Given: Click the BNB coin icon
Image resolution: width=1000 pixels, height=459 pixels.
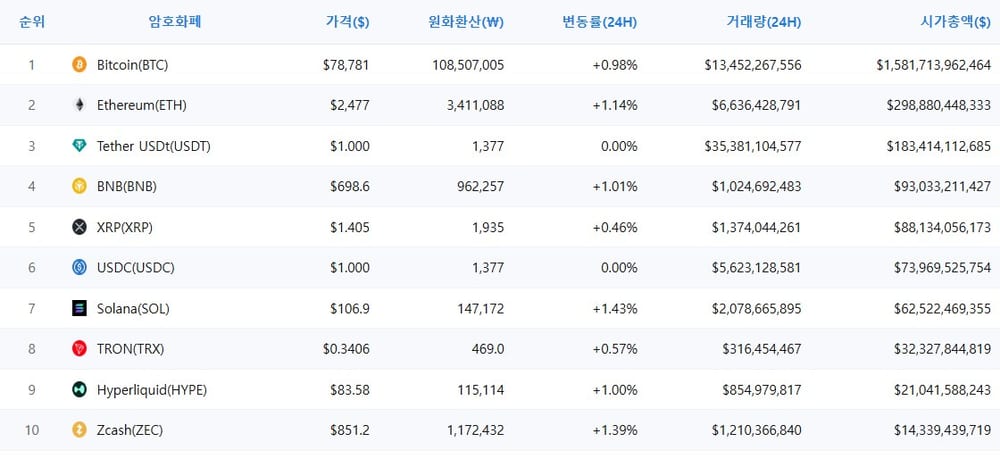Looking at the screenshot, I should (79, 186).
